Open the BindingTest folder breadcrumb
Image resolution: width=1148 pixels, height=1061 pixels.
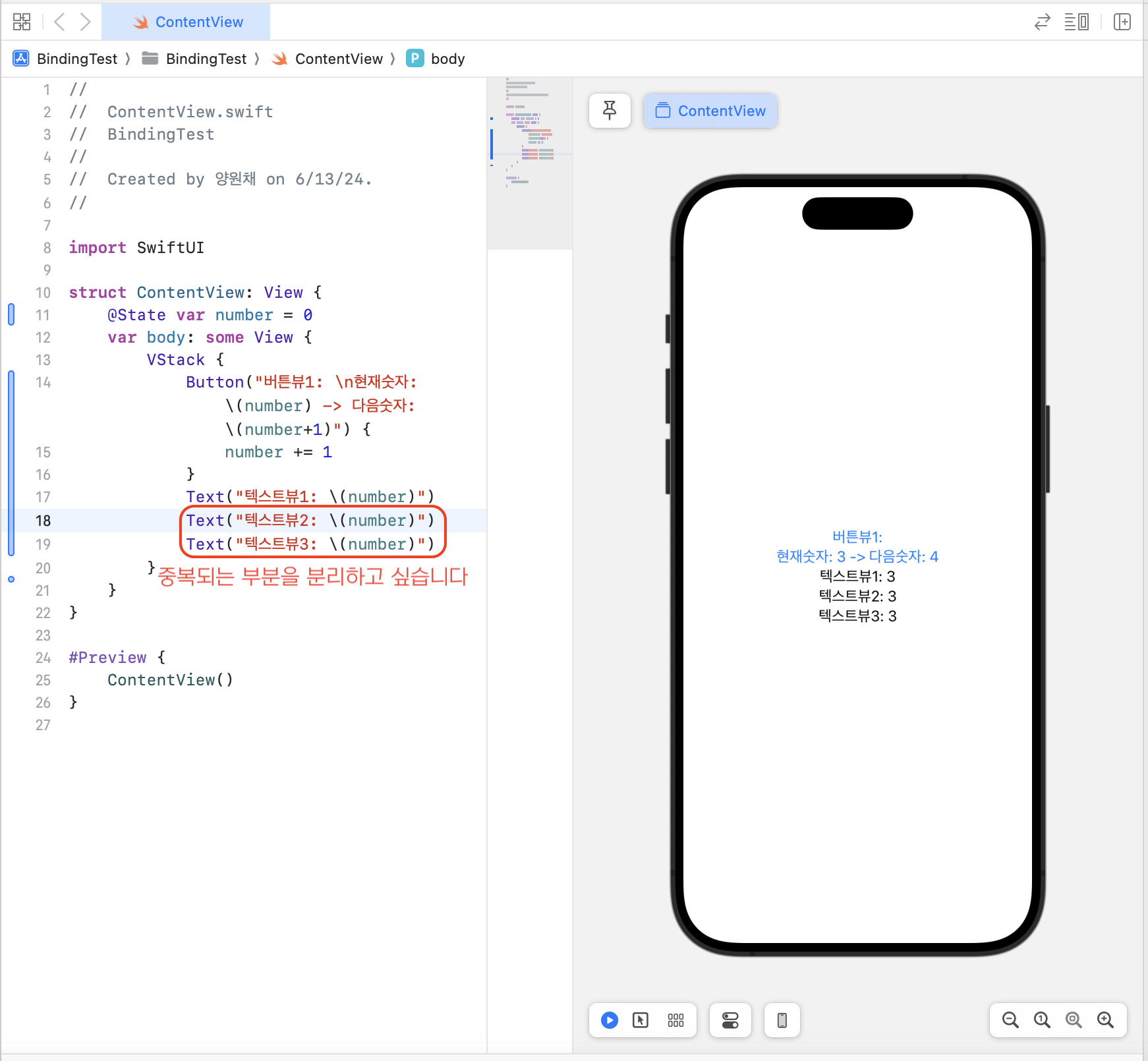coord(194,59)
